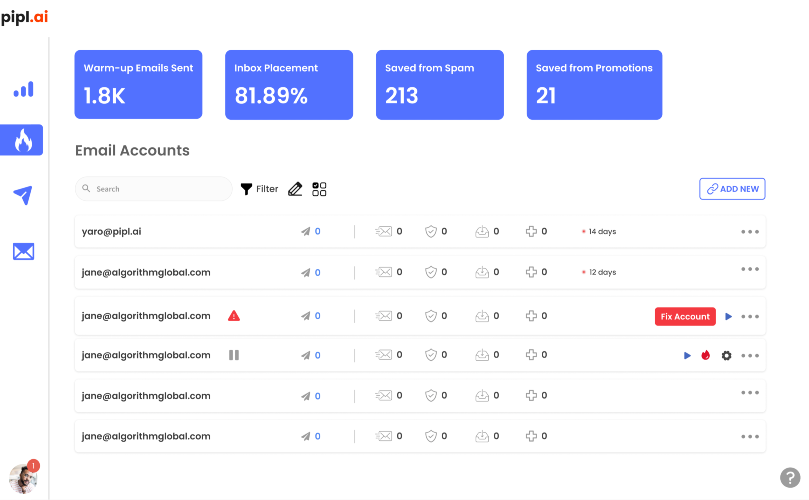Open the Saved from Spam card
The height and width of the screenshot is (500, 809).
pyautogui.click(x=440, y=85)
